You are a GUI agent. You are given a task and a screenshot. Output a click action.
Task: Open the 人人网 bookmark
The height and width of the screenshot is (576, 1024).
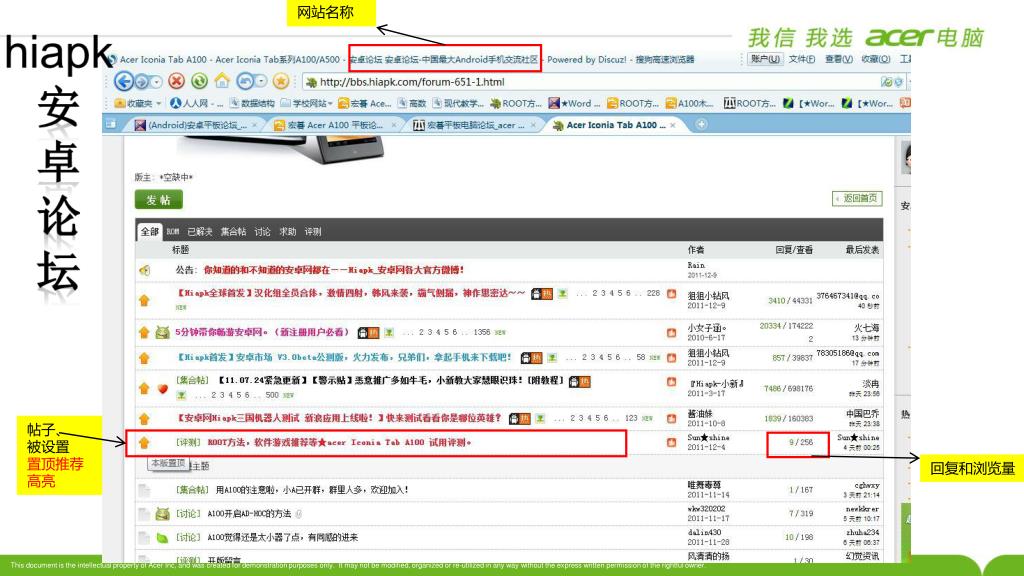pyautogui.click(x=196, y=103)
